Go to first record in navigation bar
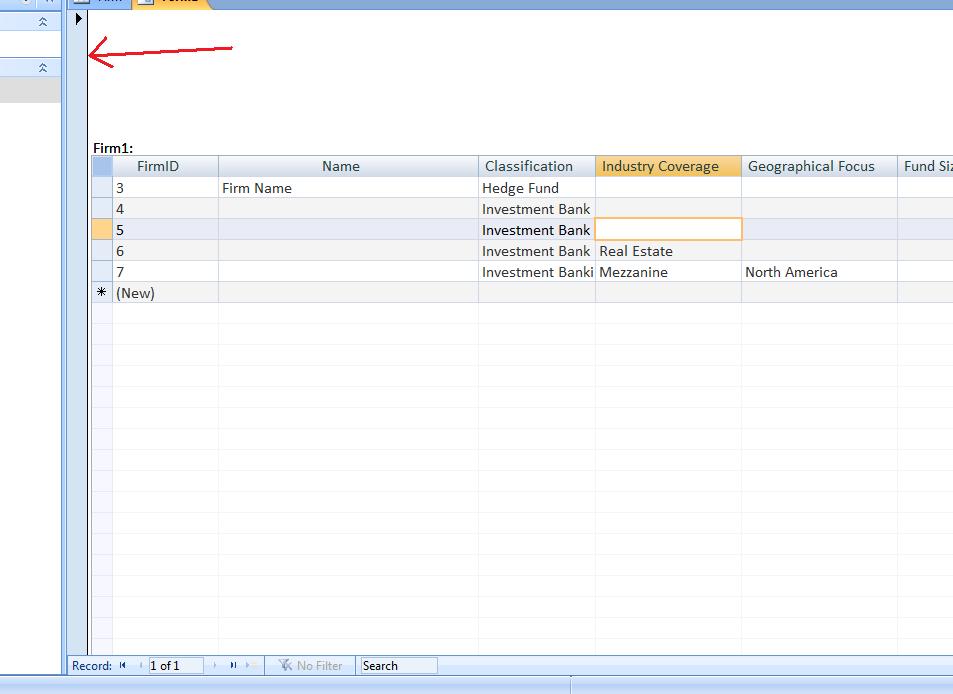The width and height of the screenshot is (953, 694). (x=123, y=665)
